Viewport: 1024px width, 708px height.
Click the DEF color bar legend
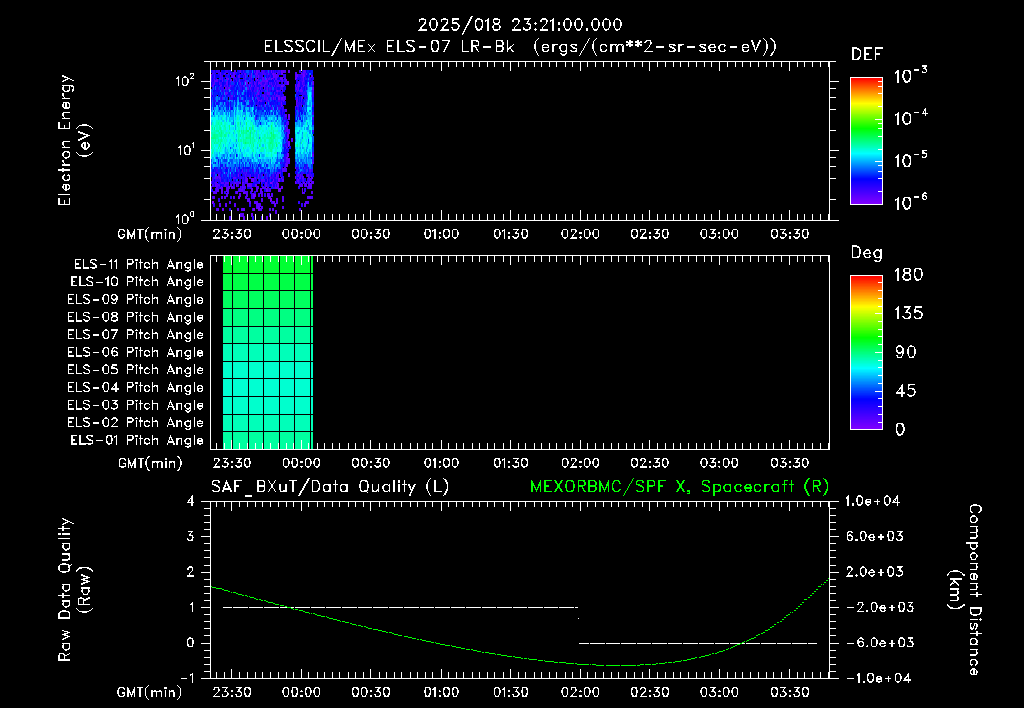(866, 141)
